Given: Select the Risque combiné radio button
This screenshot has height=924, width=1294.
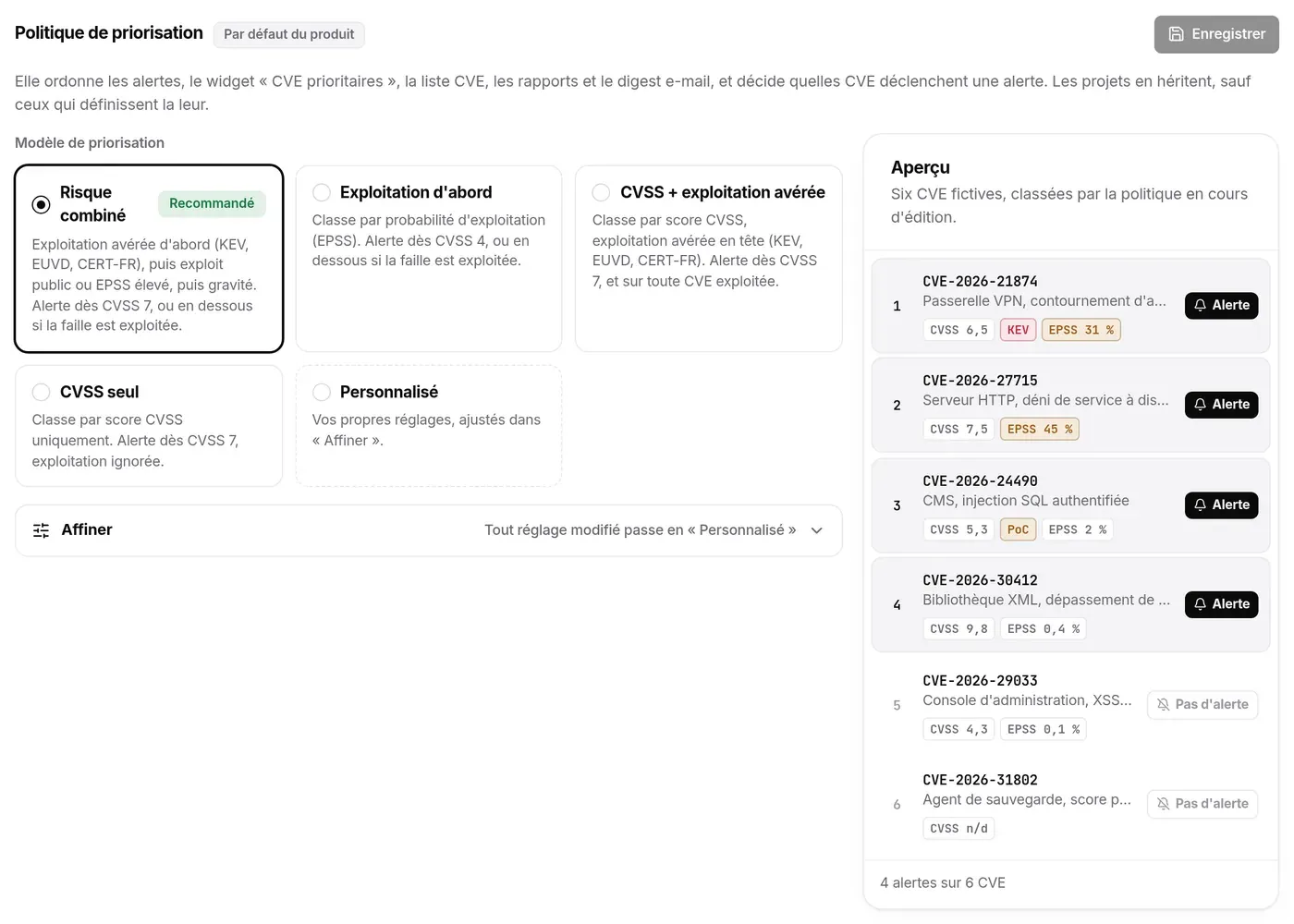Looking at the screenshot, I should pos(42,204).
